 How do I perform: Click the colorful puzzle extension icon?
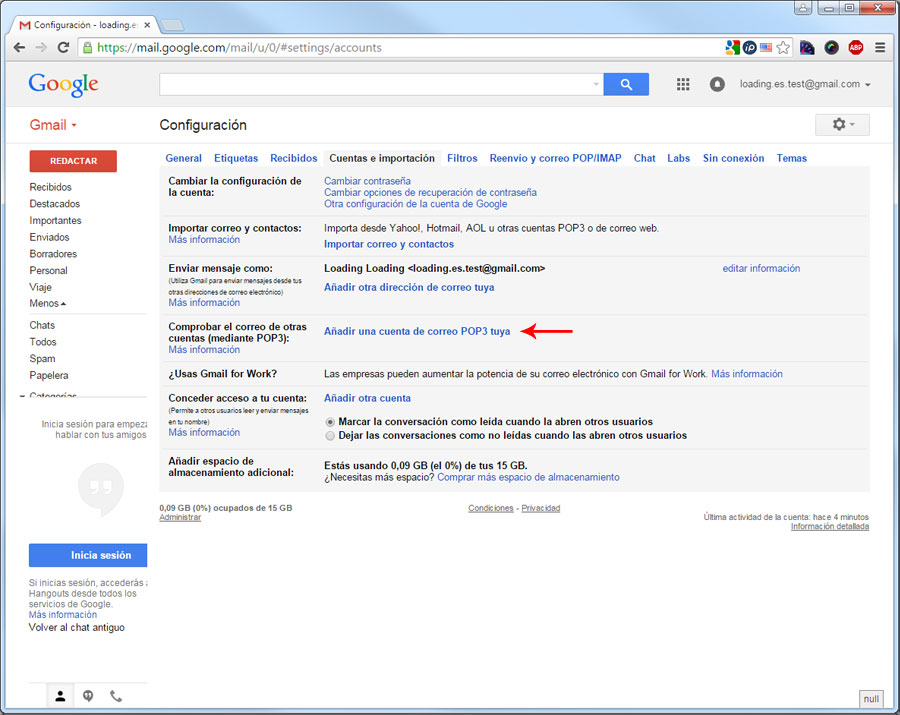pos(732,48)
